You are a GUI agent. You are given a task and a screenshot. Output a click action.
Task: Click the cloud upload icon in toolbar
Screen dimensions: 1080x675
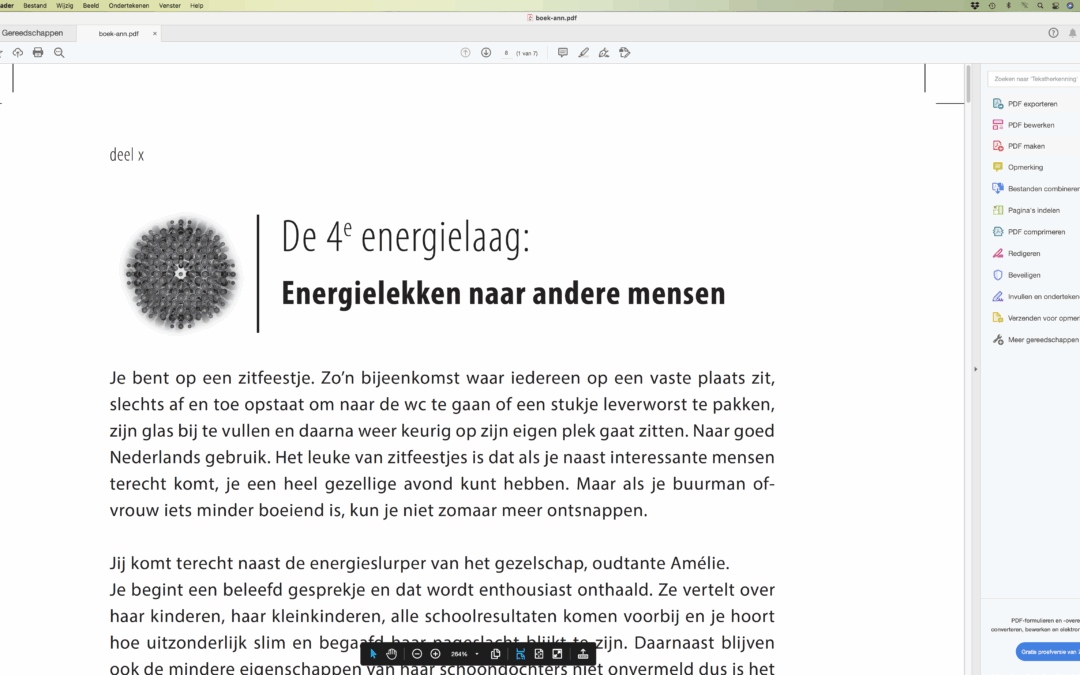click(x=18, y=52)
